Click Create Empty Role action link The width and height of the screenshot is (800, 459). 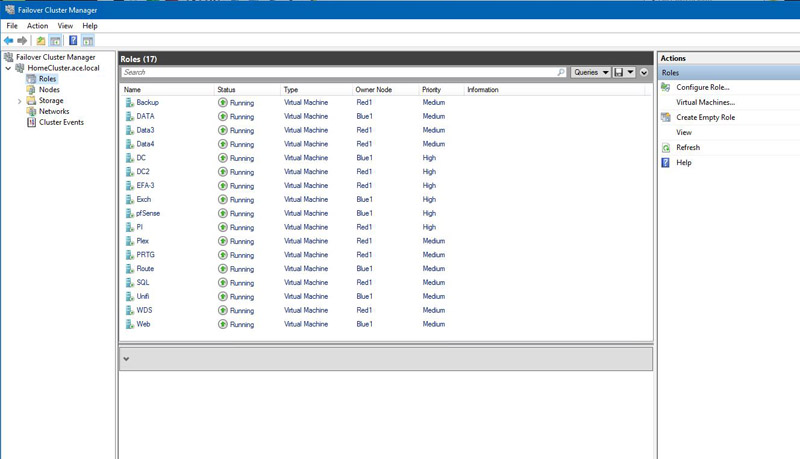point(706,117)
